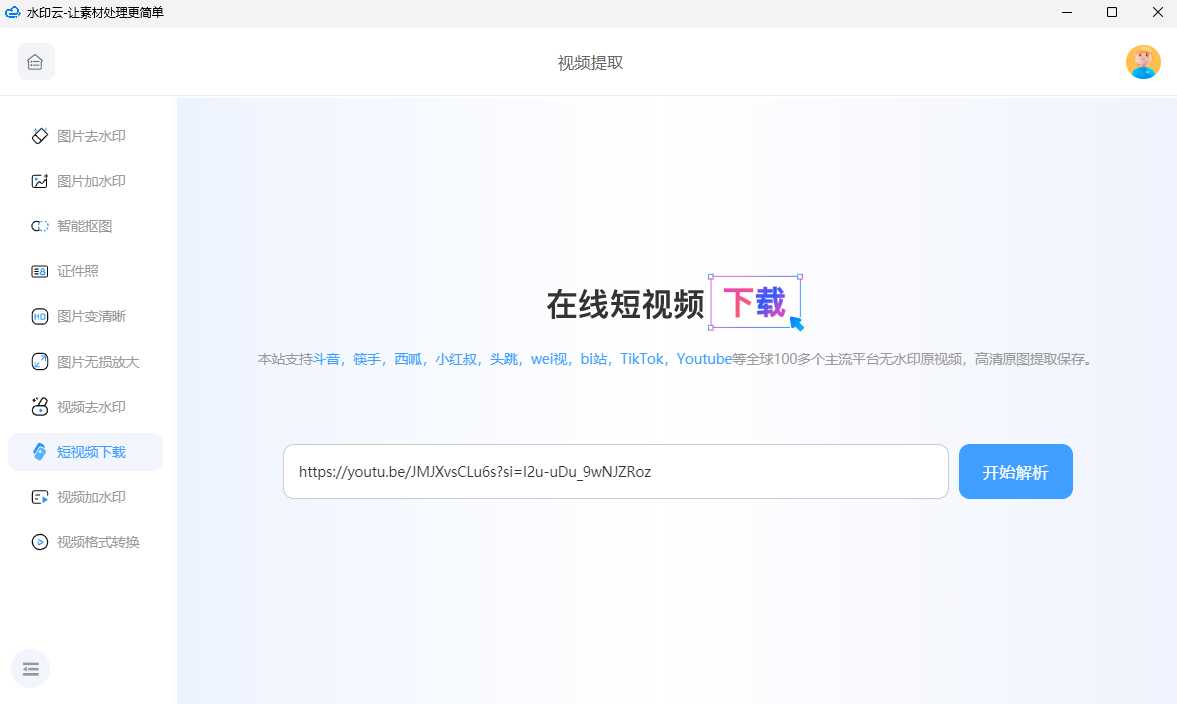Click the 智能抠图 cutout icon
The height and width of the screenshot is (704, 1177).
(40, 226)
